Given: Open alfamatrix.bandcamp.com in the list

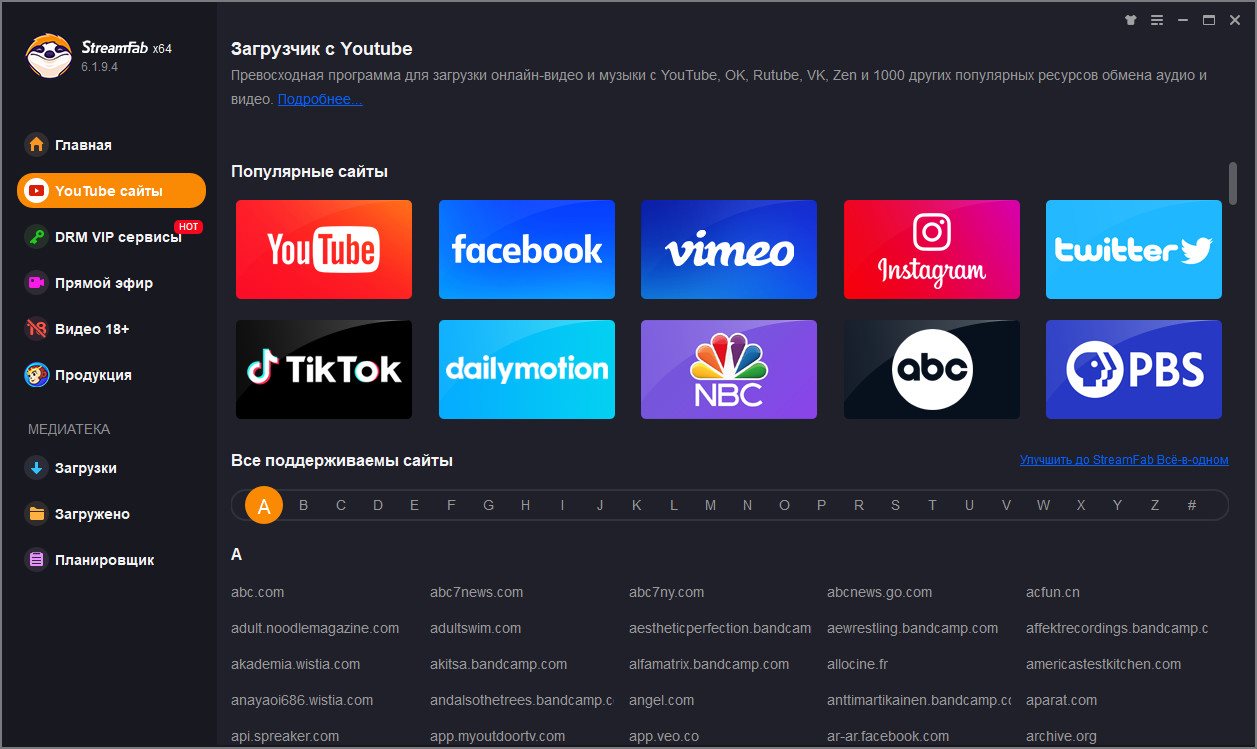Looking at the screenshot, I should click(x=709, y=664).
